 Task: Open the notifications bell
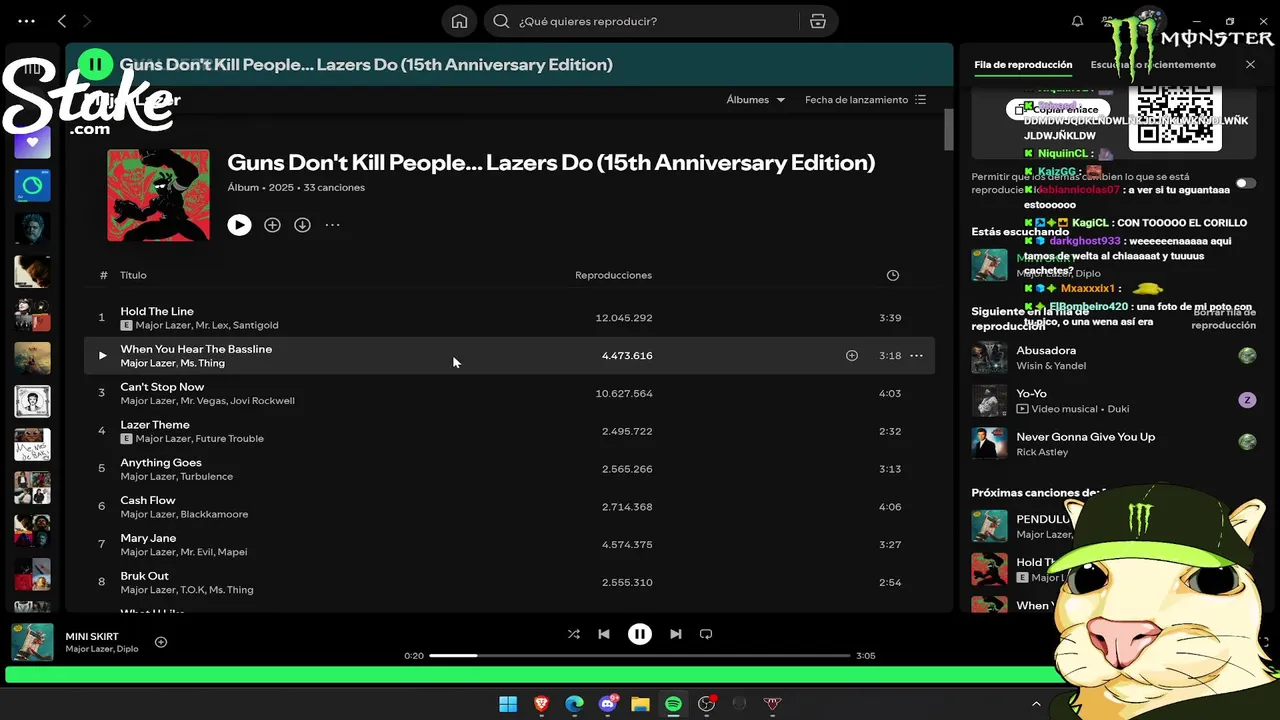tap(1077, 21)
